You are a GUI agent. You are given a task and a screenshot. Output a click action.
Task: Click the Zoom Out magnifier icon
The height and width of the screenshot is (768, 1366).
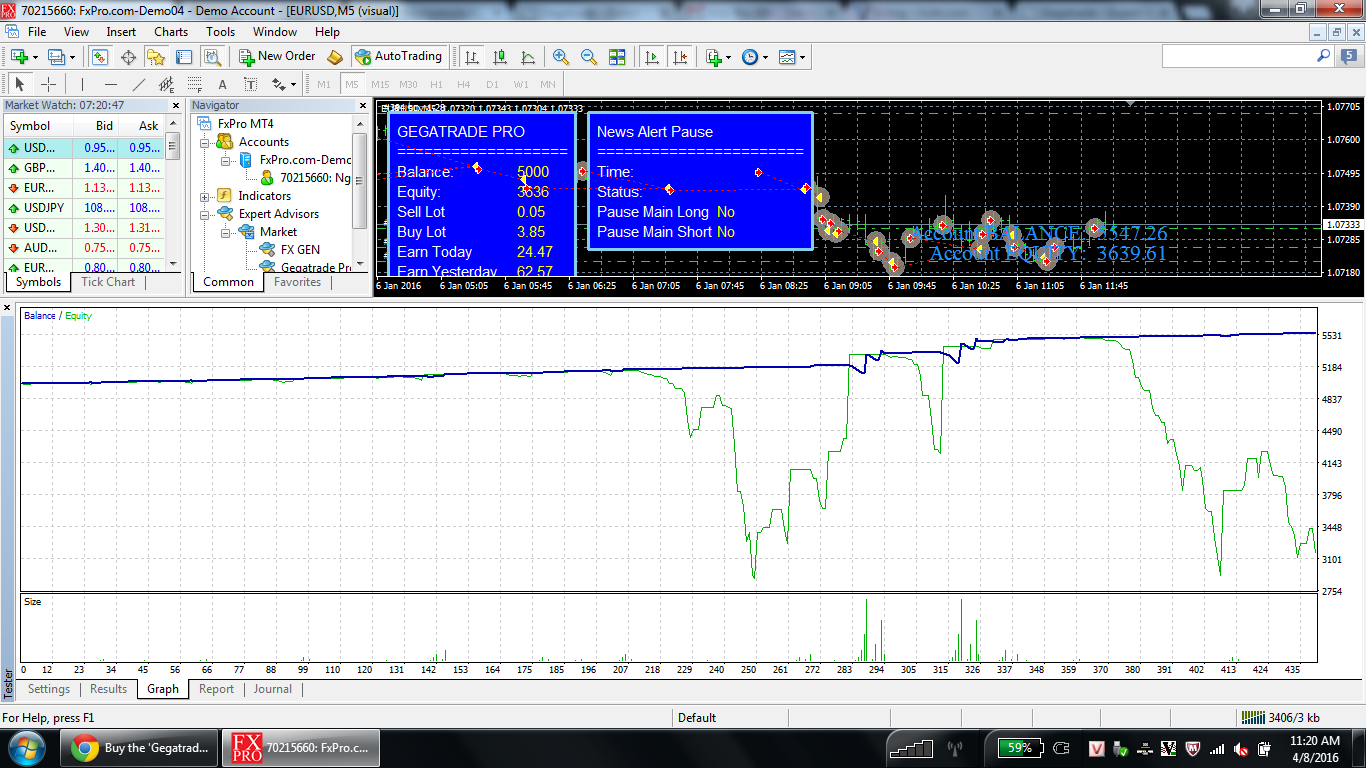[589, 57]
